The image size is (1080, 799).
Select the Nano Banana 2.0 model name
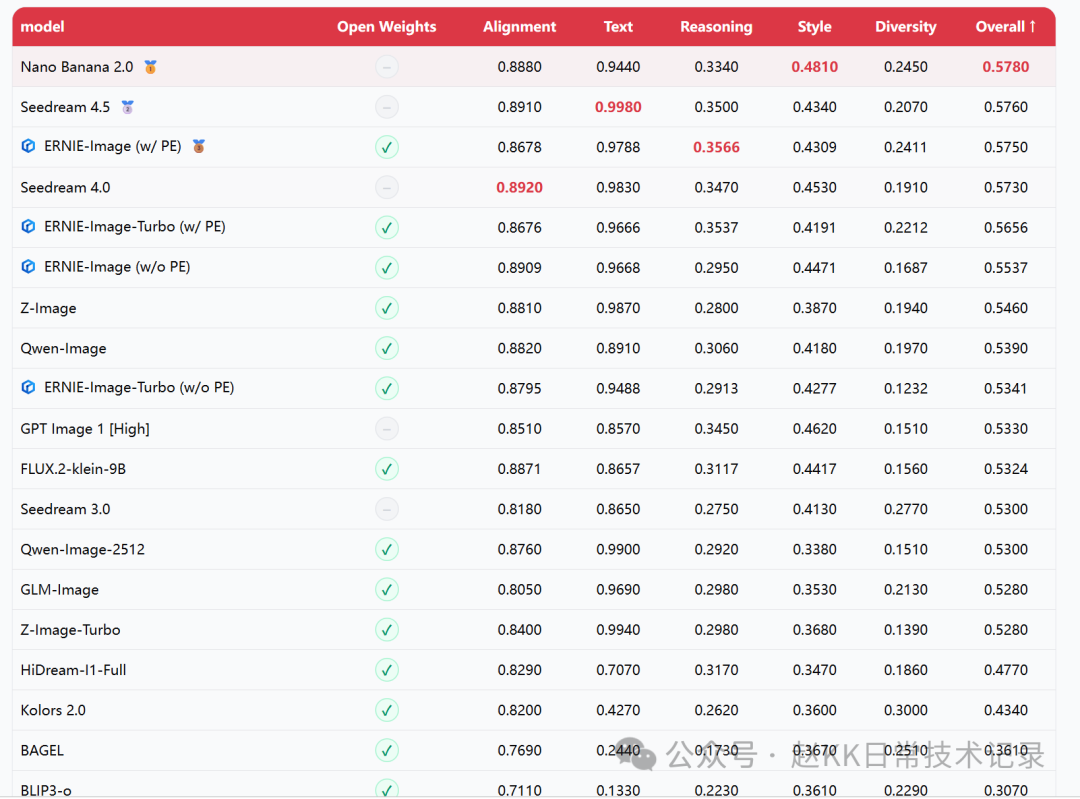click(x=76, y=67)
